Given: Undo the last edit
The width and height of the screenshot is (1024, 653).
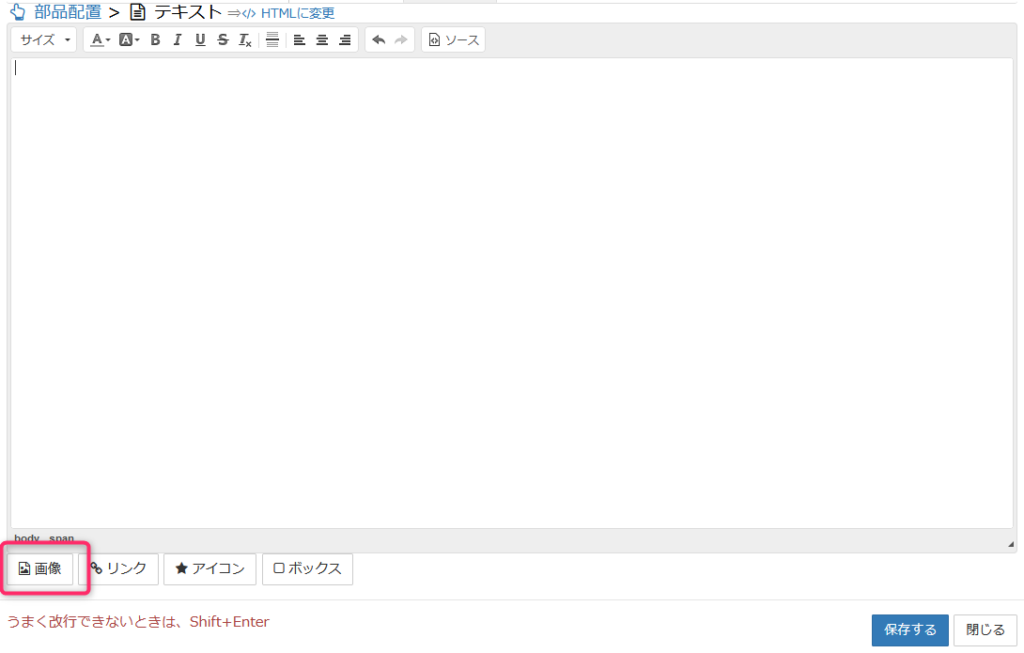Looking at the screenshot, I should 378,40.
